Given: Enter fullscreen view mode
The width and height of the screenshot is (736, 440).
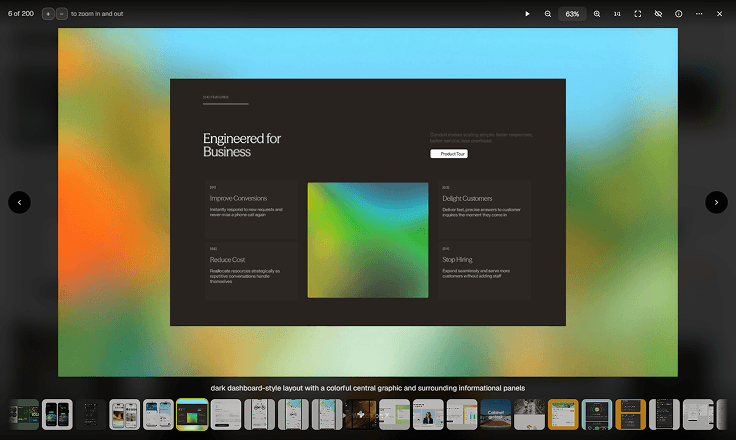Looking at the screenshot, I should click(637, 14).
